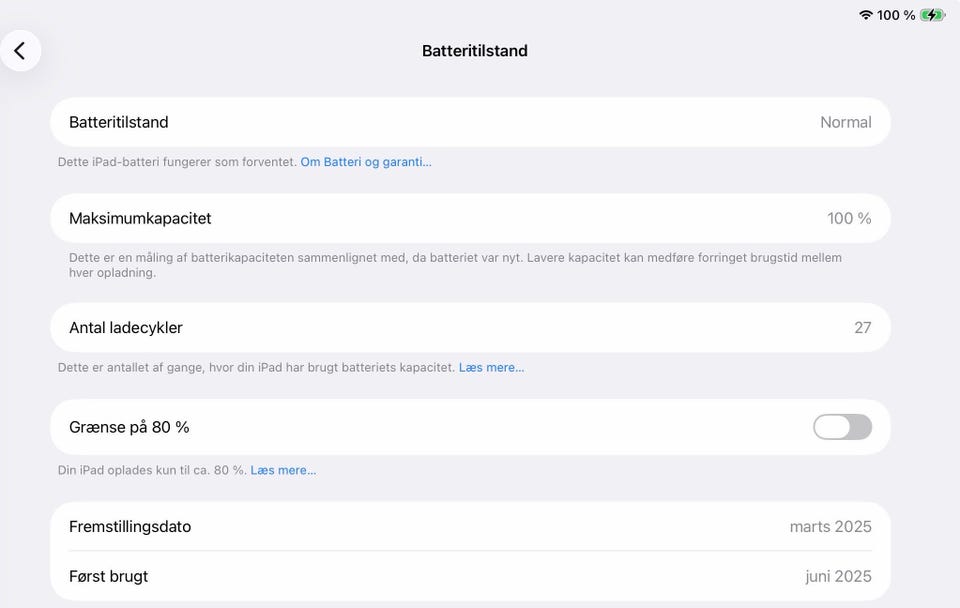The image size is (960, 608).
Task: Click the Normal status value
Action: (845, 122)
